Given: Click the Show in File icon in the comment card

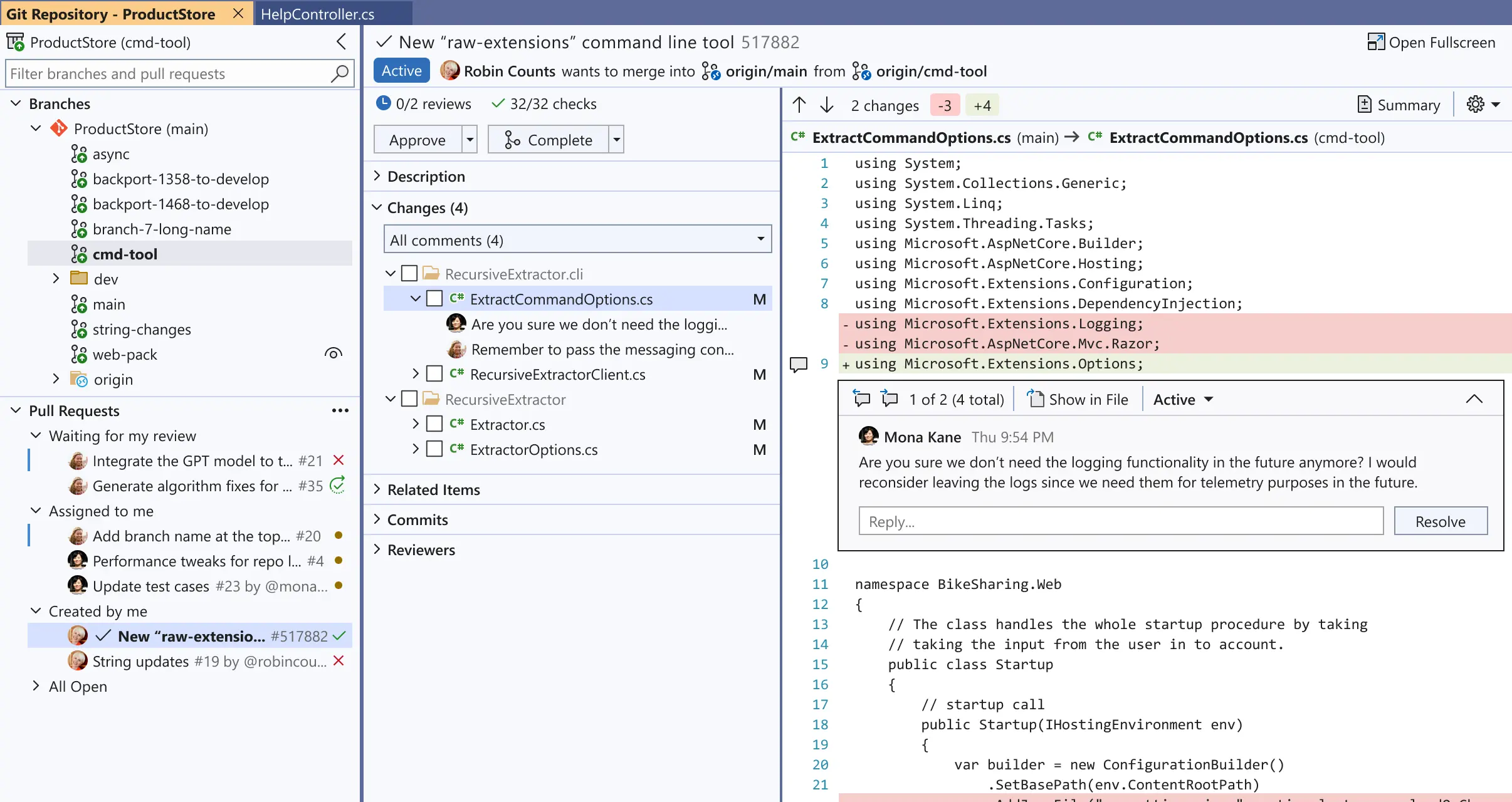Looking at the screenshot, I should point(1036,398).
